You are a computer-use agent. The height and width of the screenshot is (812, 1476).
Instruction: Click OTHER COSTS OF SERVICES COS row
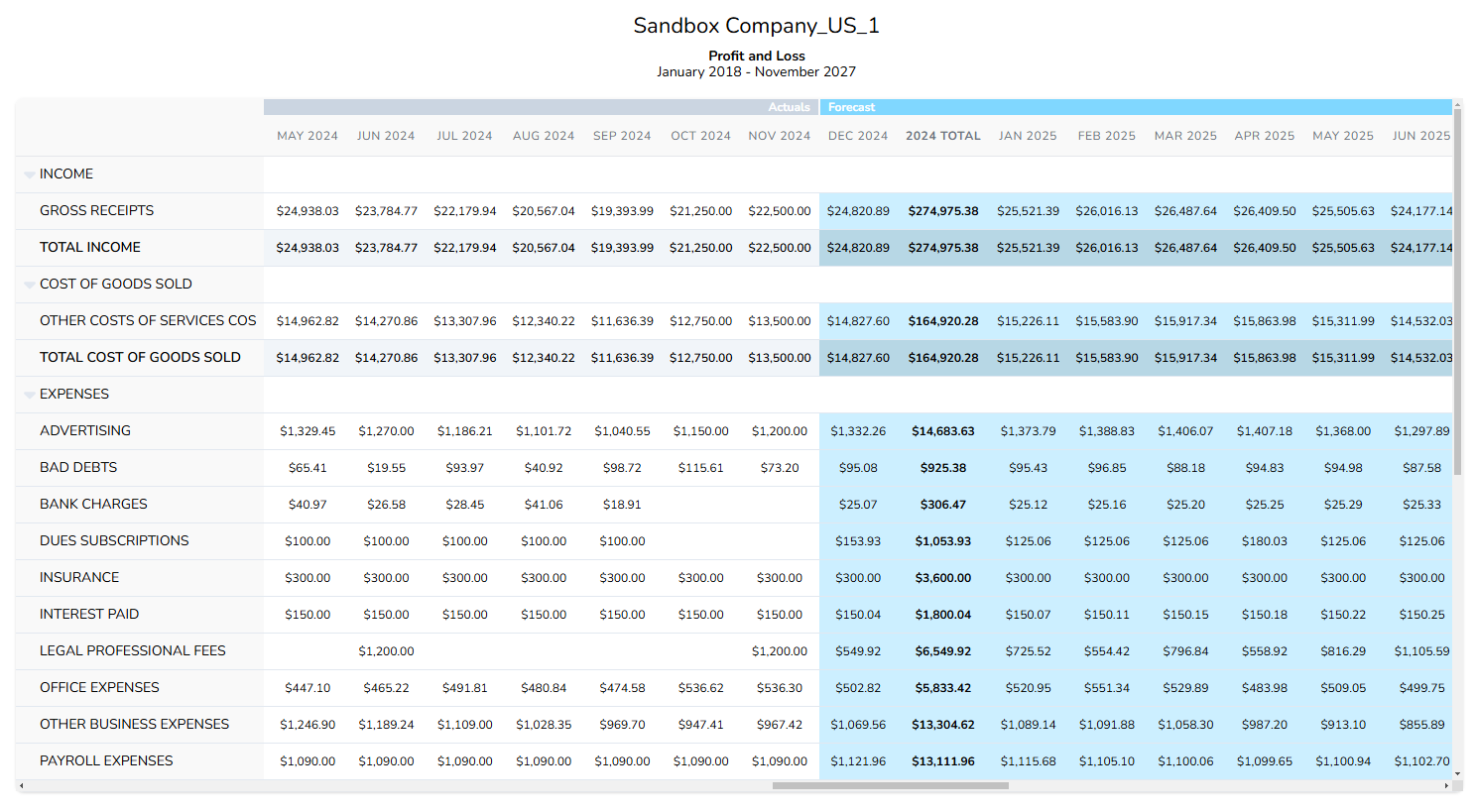148,321
